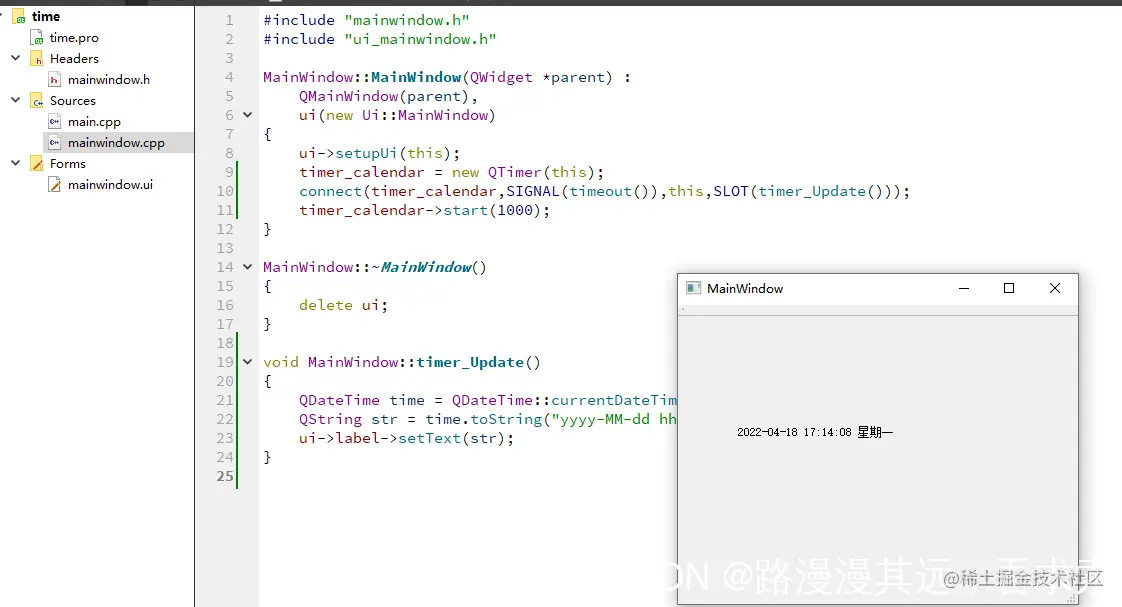Collapse the Forms folder
1122x607 pixels.
click(x=16, y=163)
